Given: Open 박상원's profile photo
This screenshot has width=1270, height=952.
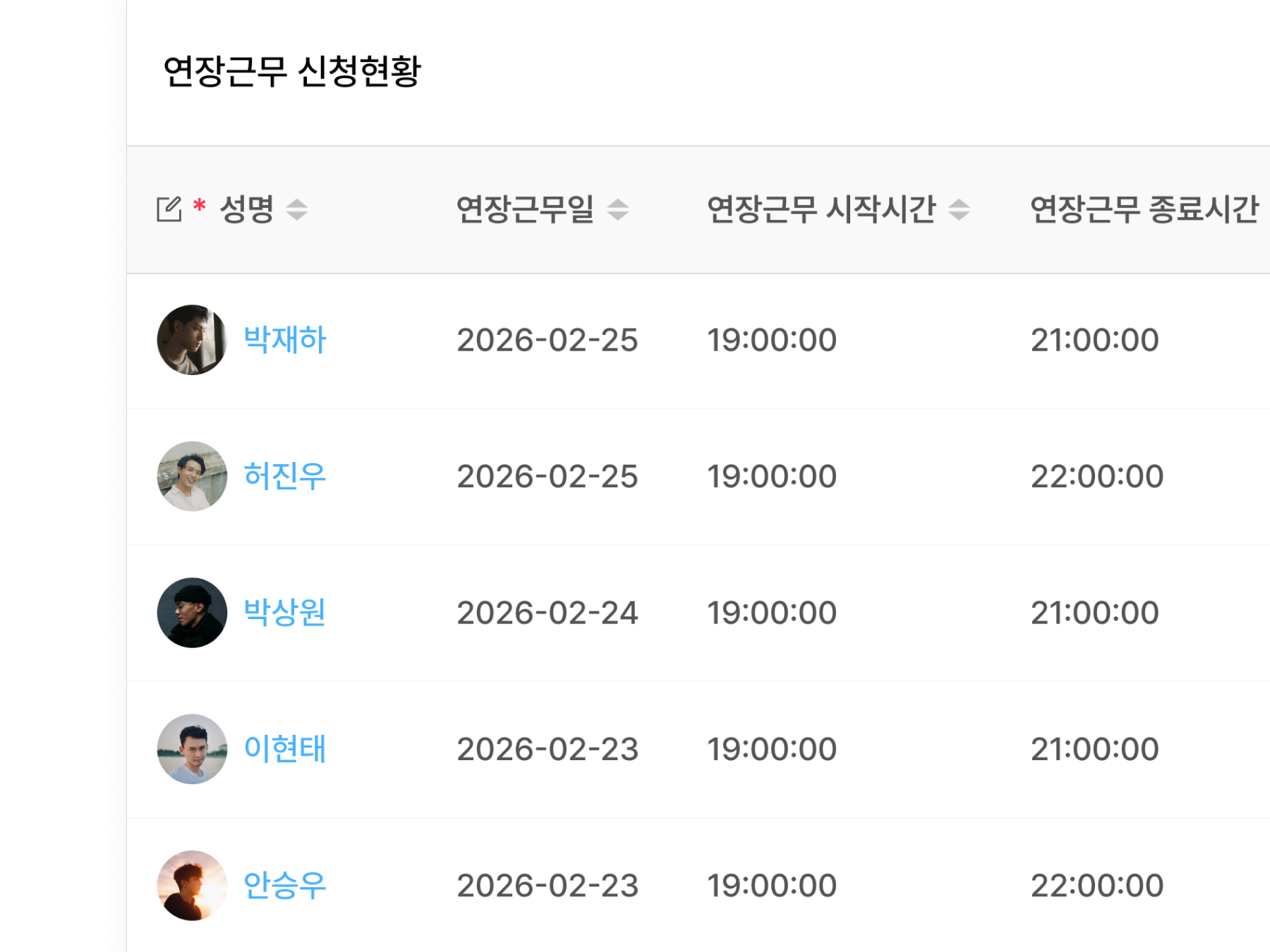Looking at the screenshot, I should pyautogui.click(x=191, y=612).
